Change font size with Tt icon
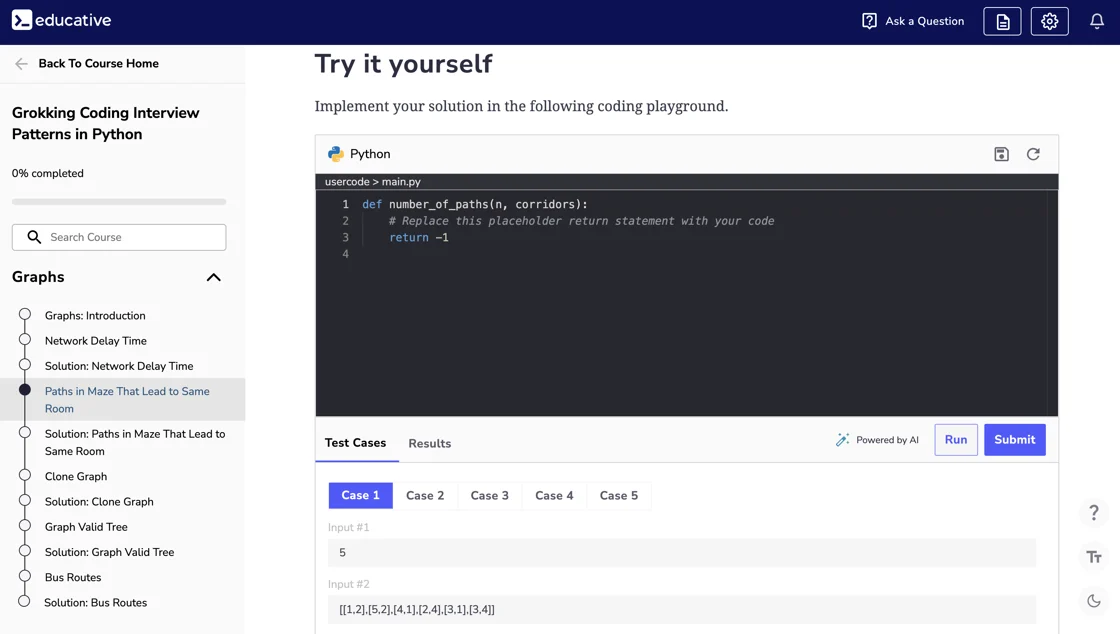This screenshot has width=1120, height=634. coord(1094,558)
